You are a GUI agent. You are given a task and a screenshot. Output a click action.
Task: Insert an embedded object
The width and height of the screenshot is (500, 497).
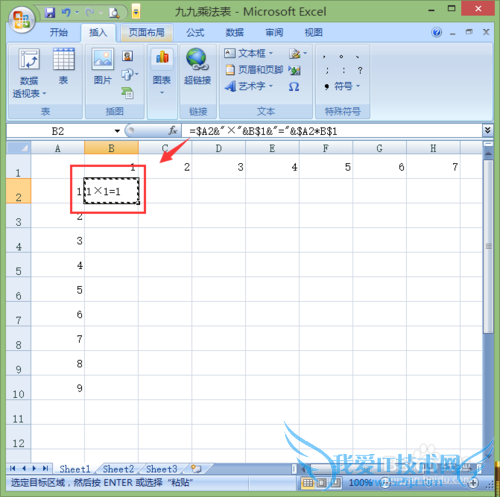295,70
